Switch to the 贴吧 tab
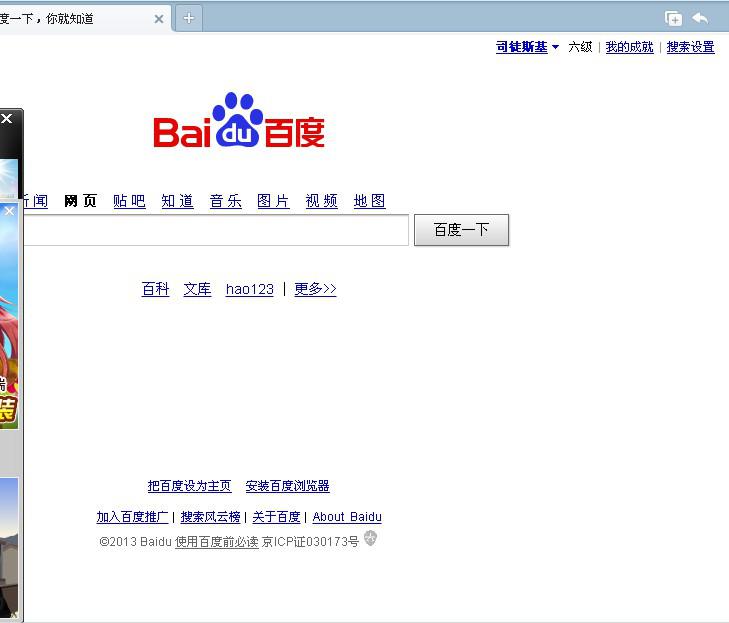The image size is (729, 623). point(129,201)
